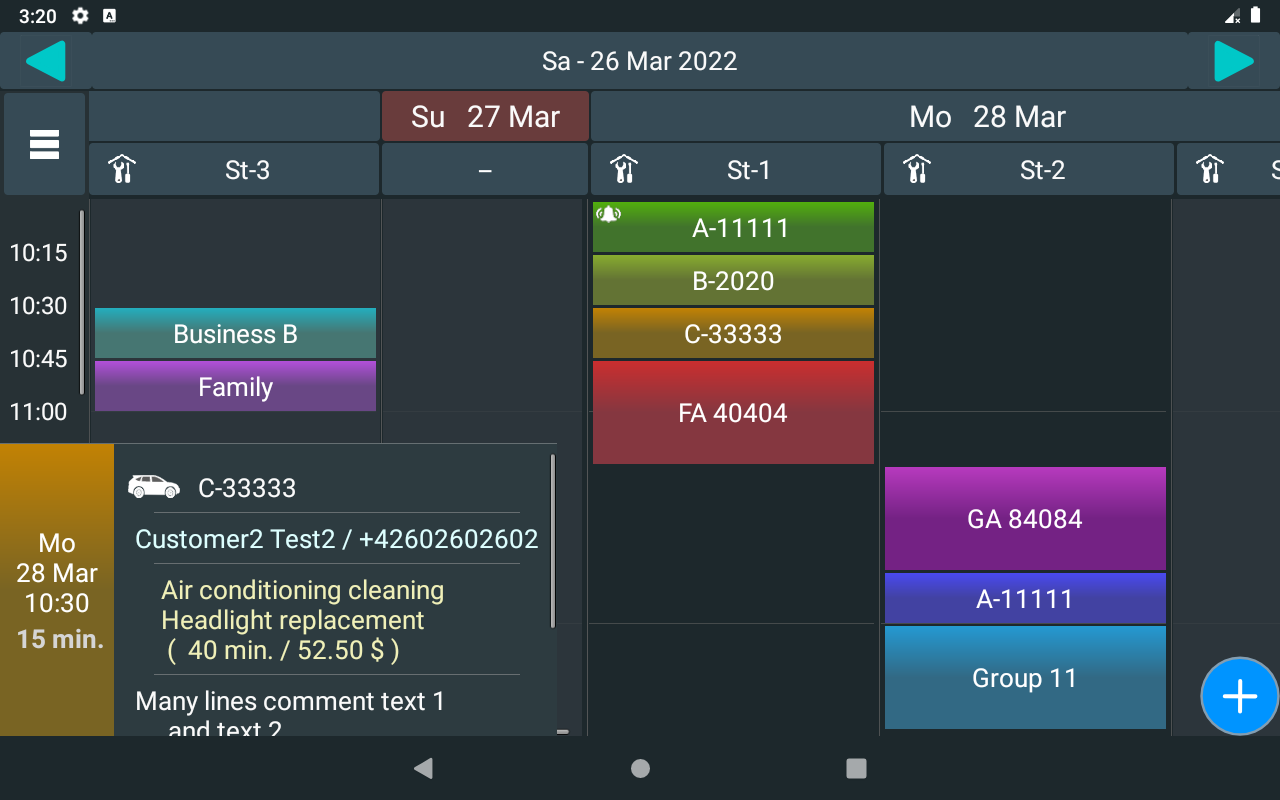Screen dimensions: 1280x800
Task: Tap the Android recent apps button
Action: (856, 768)
